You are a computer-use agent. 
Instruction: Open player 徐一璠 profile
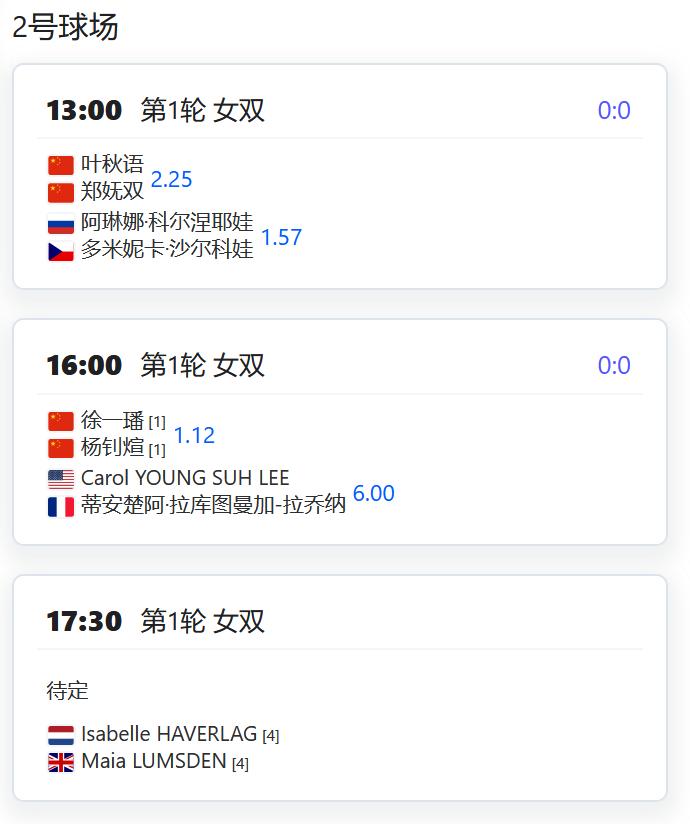112,420
